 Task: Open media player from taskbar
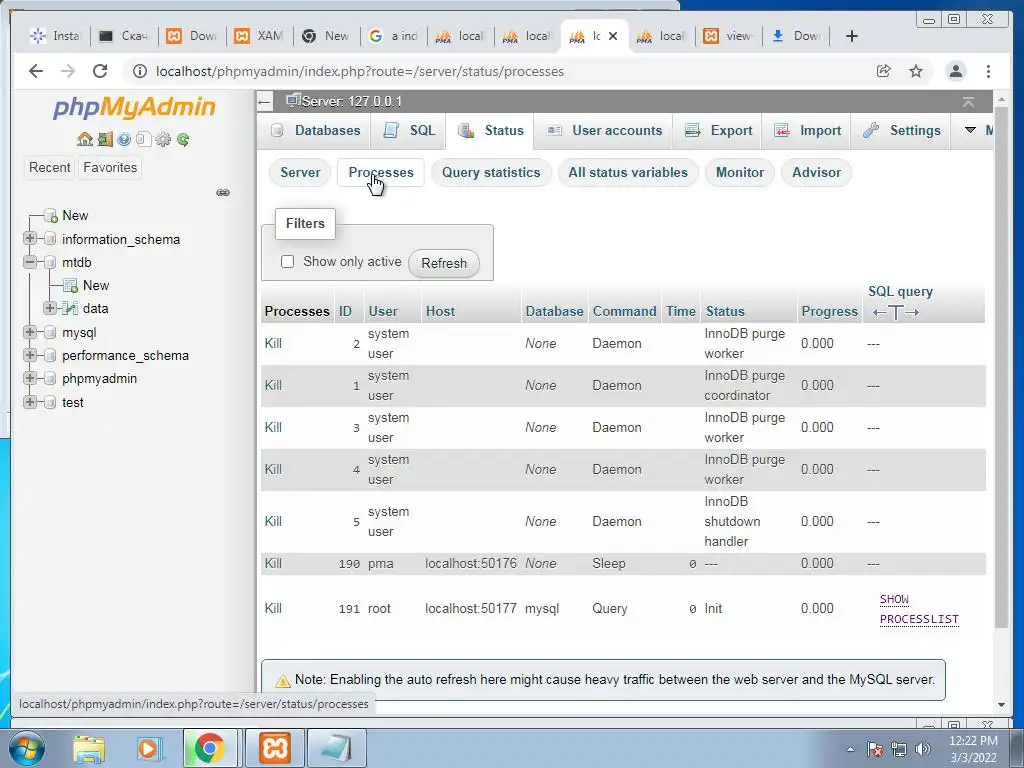(x=148, y=748)
